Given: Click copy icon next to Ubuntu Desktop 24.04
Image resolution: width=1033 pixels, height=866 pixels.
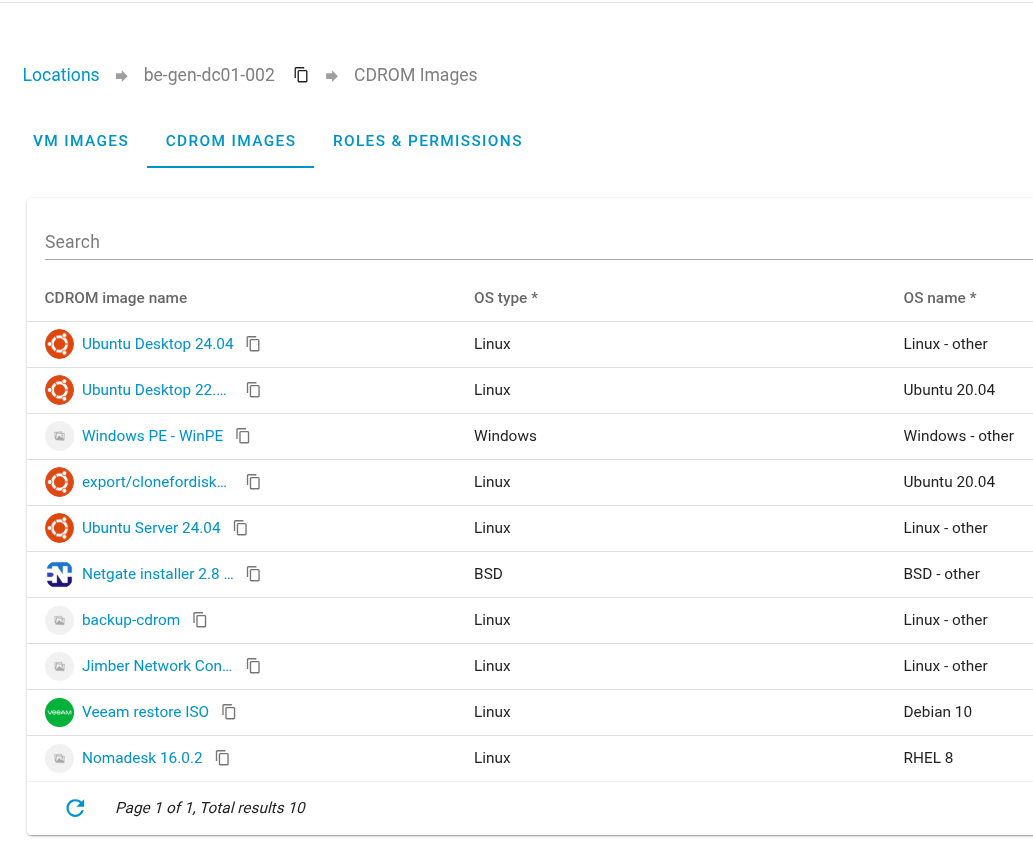Looking at the screenshot, I should point(254,344).
